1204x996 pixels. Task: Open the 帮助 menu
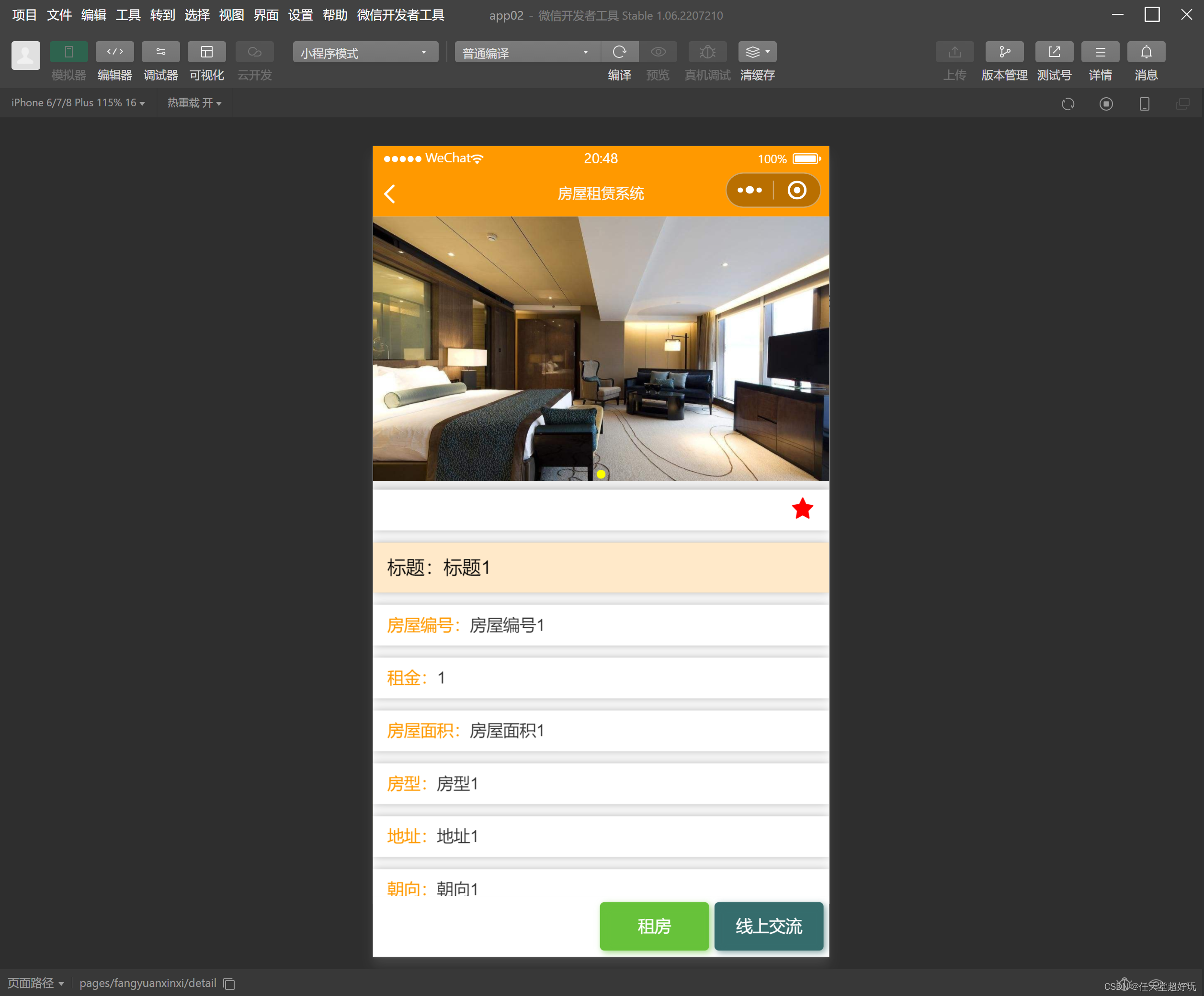click(335, 15)
